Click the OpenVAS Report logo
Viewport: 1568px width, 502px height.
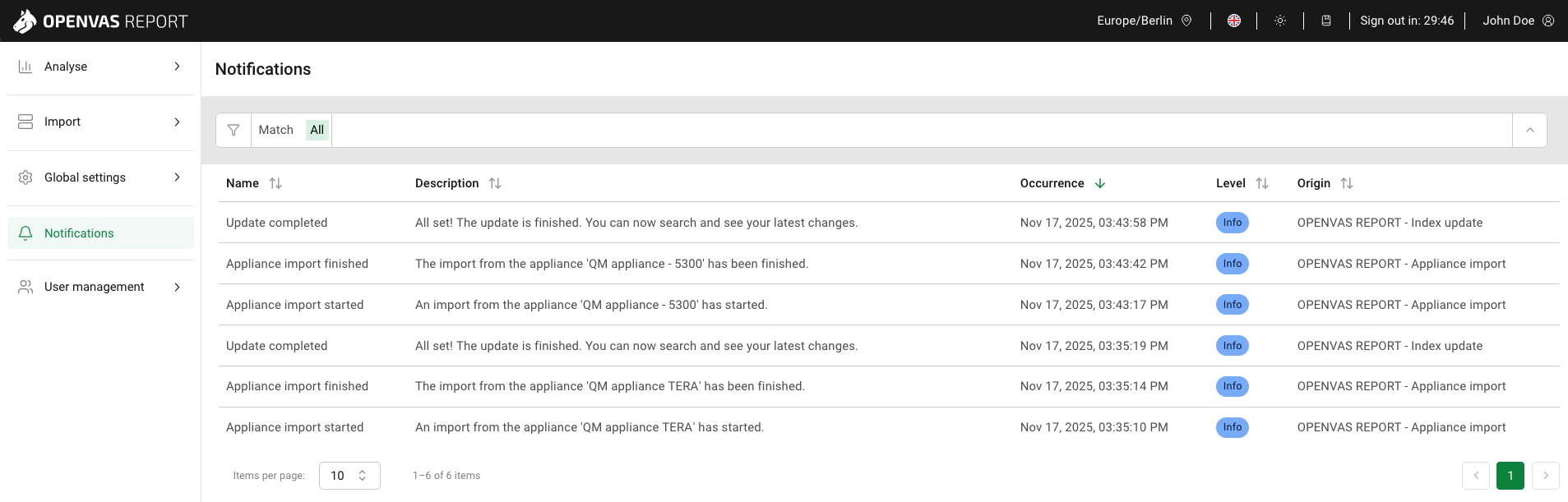tap(100, 21)
